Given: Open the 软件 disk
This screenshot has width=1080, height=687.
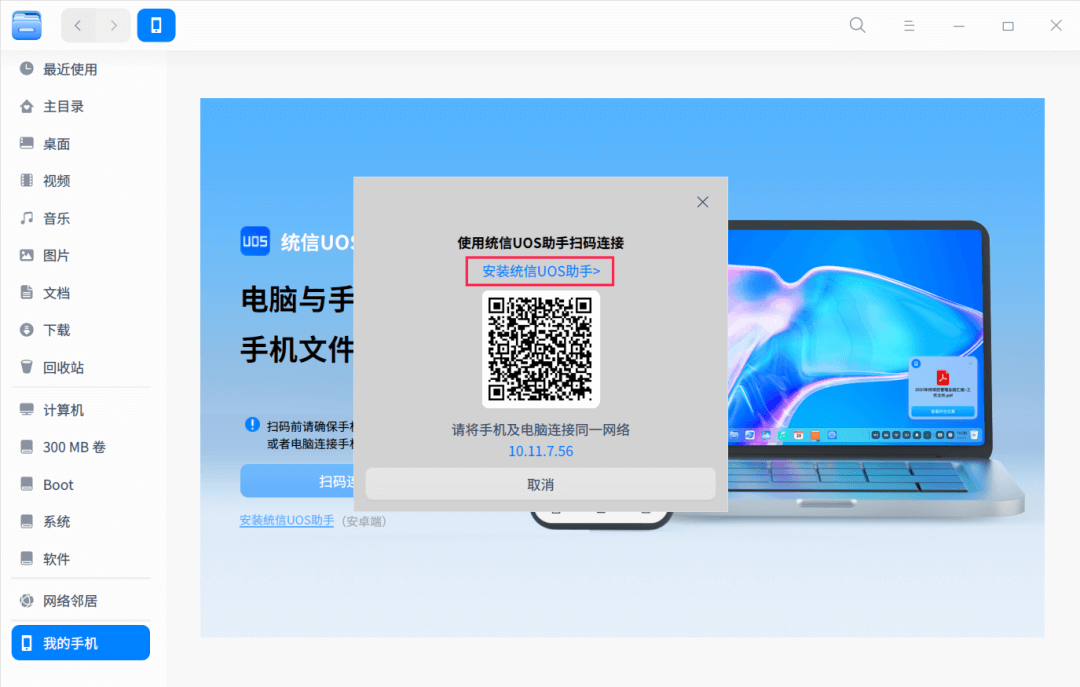Looking at the screenshot, I should (81, 559).
